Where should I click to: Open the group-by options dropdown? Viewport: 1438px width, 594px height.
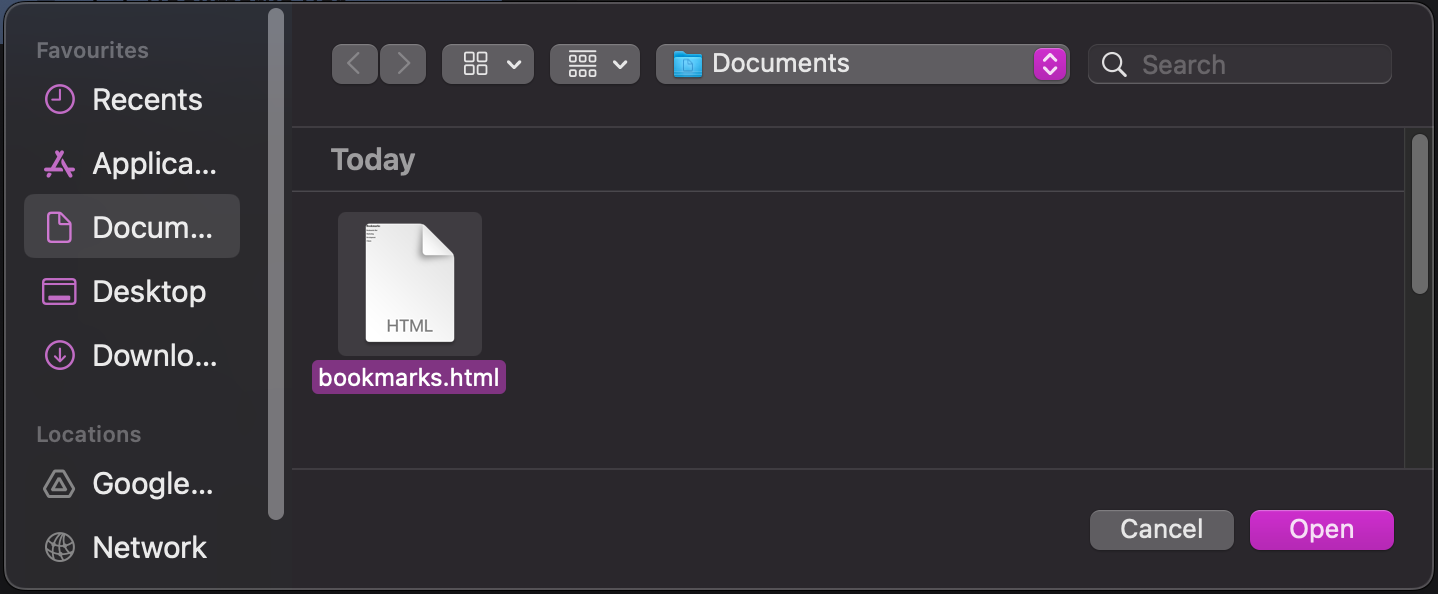tap(595, 64)
